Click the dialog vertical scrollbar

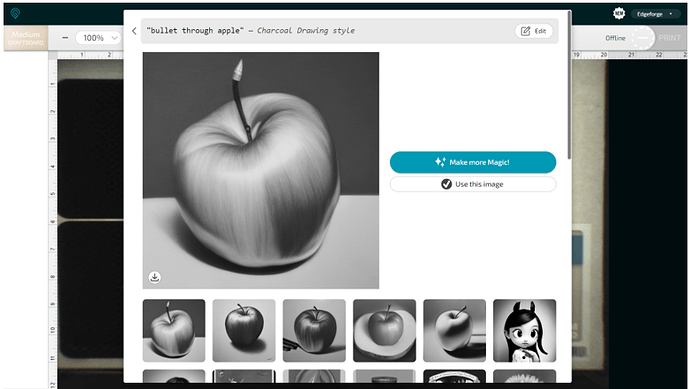tap(569, 85)
